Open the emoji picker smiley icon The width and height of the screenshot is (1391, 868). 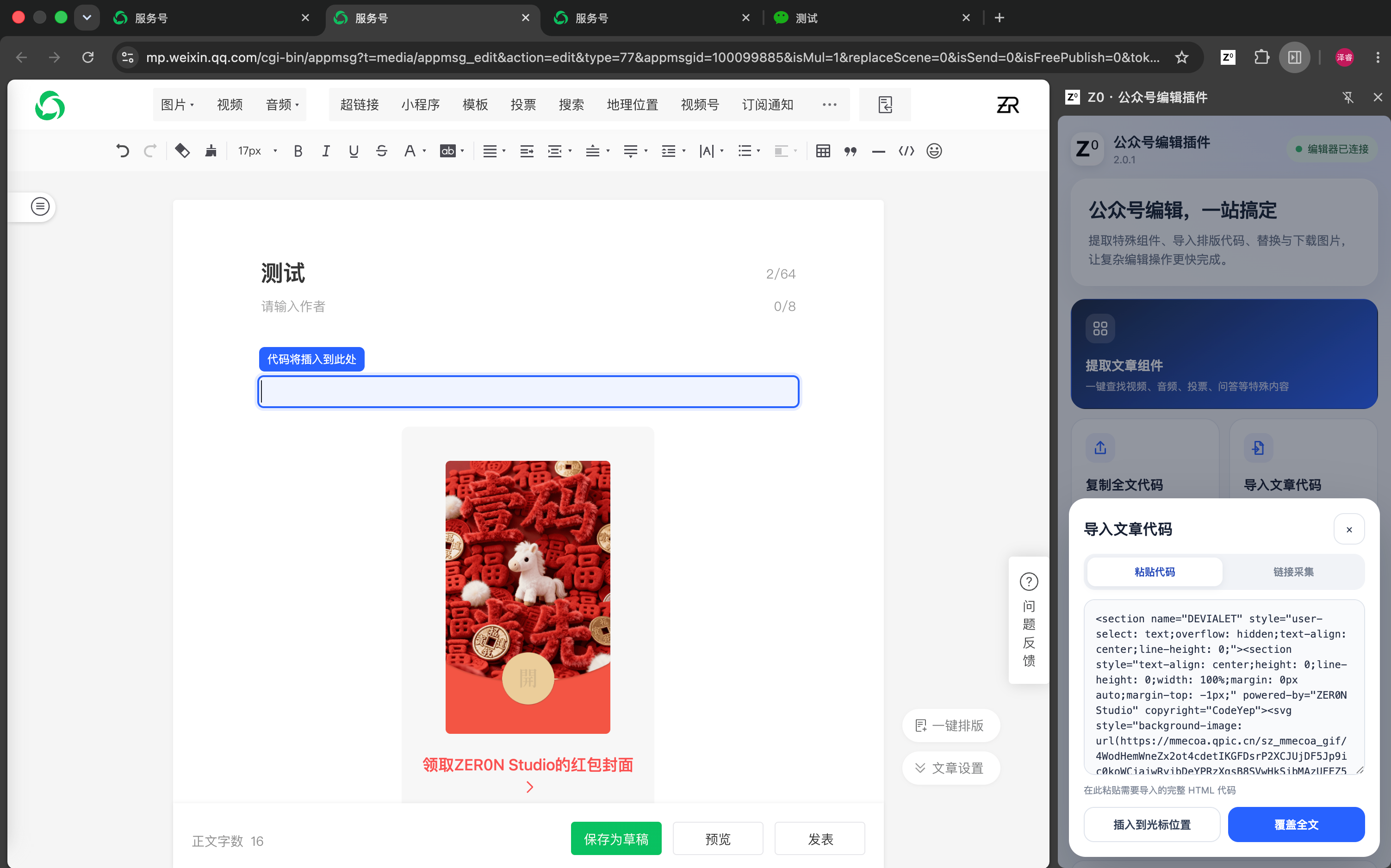pos(934,151)
